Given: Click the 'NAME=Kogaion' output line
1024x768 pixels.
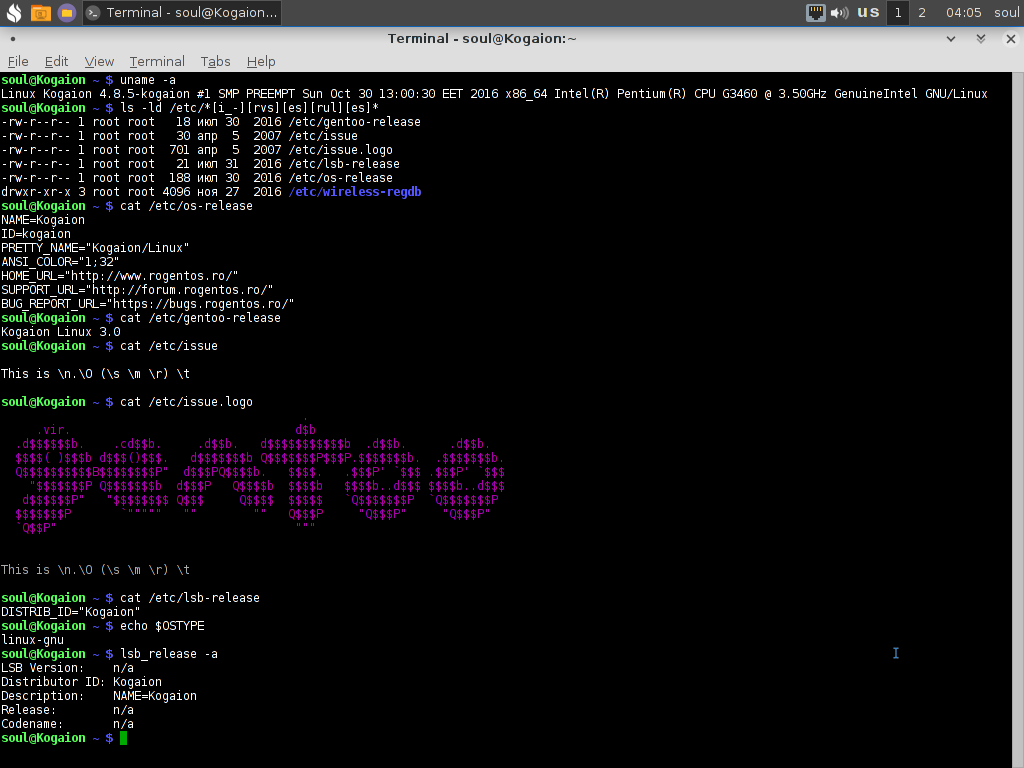Looking at the screenshot, I should [x=43, y=220].
